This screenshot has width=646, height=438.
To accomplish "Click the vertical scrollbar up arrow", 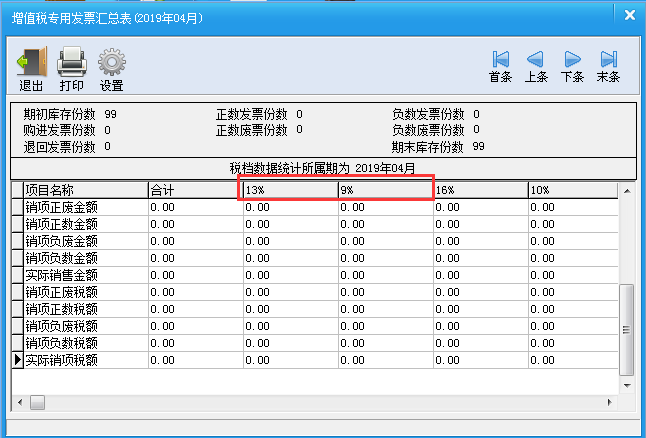I will [x=628, y=188].
